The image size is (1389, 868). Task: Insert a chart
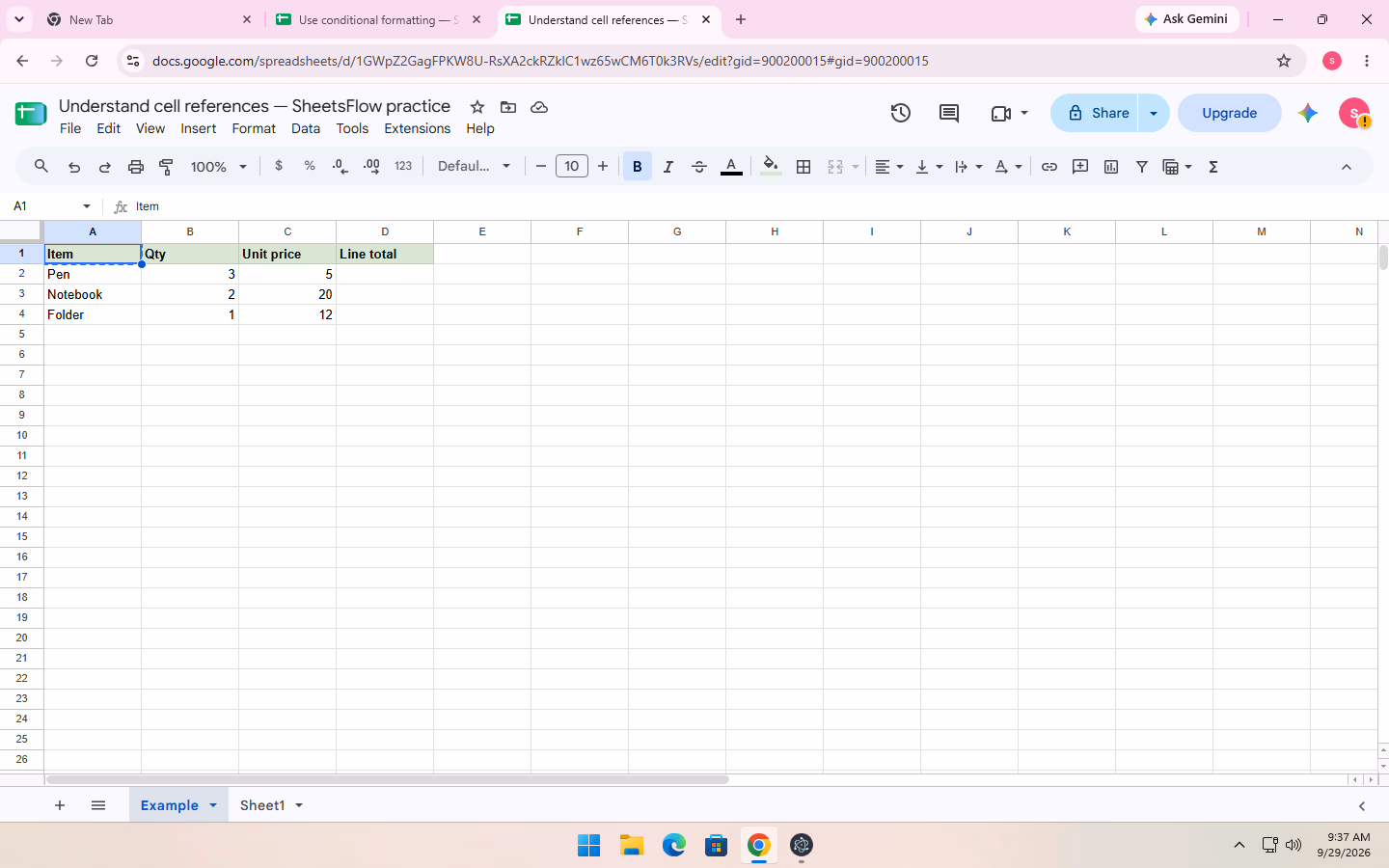pos(1111,167)
